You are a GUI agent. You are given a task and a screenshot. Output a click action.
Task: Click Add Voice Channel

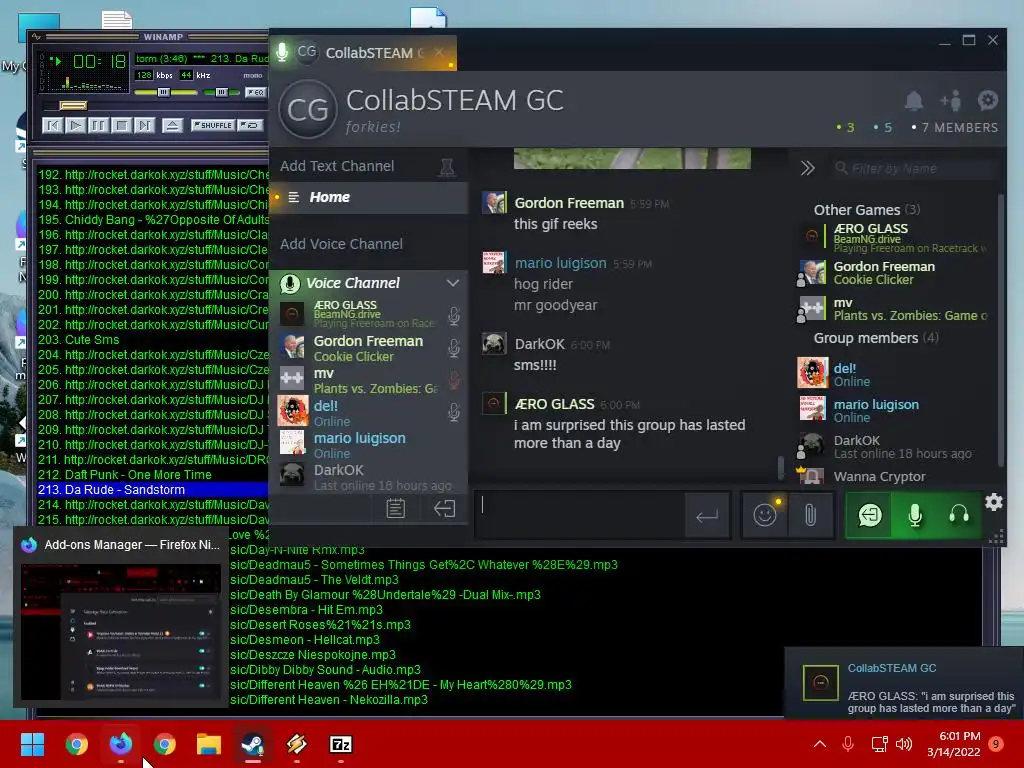click(x=342, y=244)
